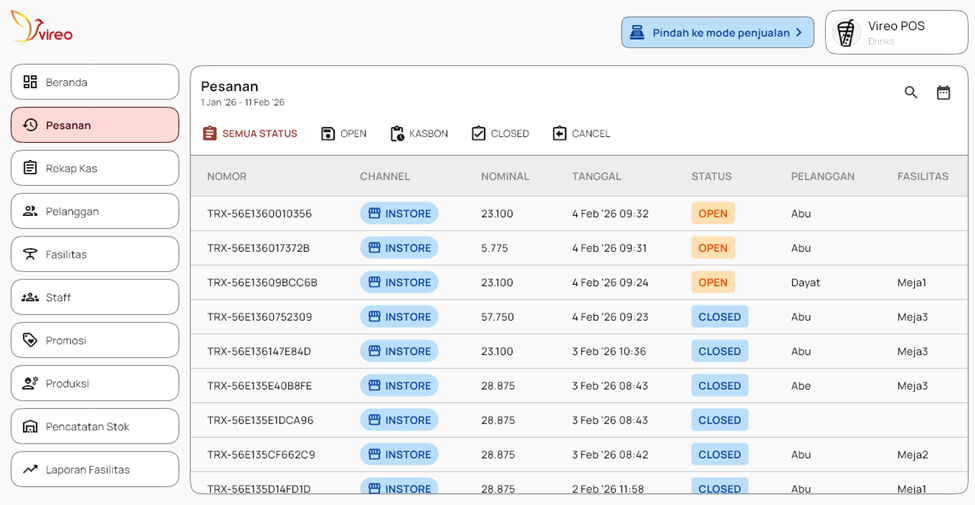Go to Rekap Kas page
This screenshot has width=975, height=505.
[x=95, y=168]
